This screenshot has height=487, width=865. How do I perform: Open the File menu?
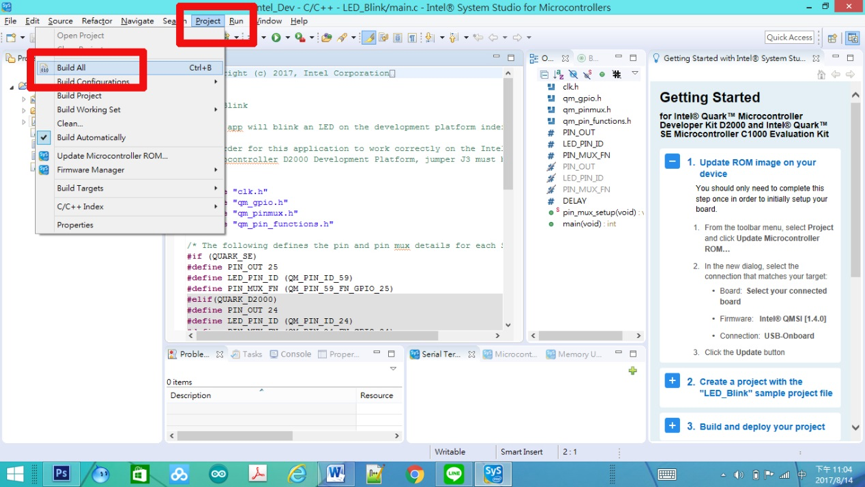tap(10, 21)
